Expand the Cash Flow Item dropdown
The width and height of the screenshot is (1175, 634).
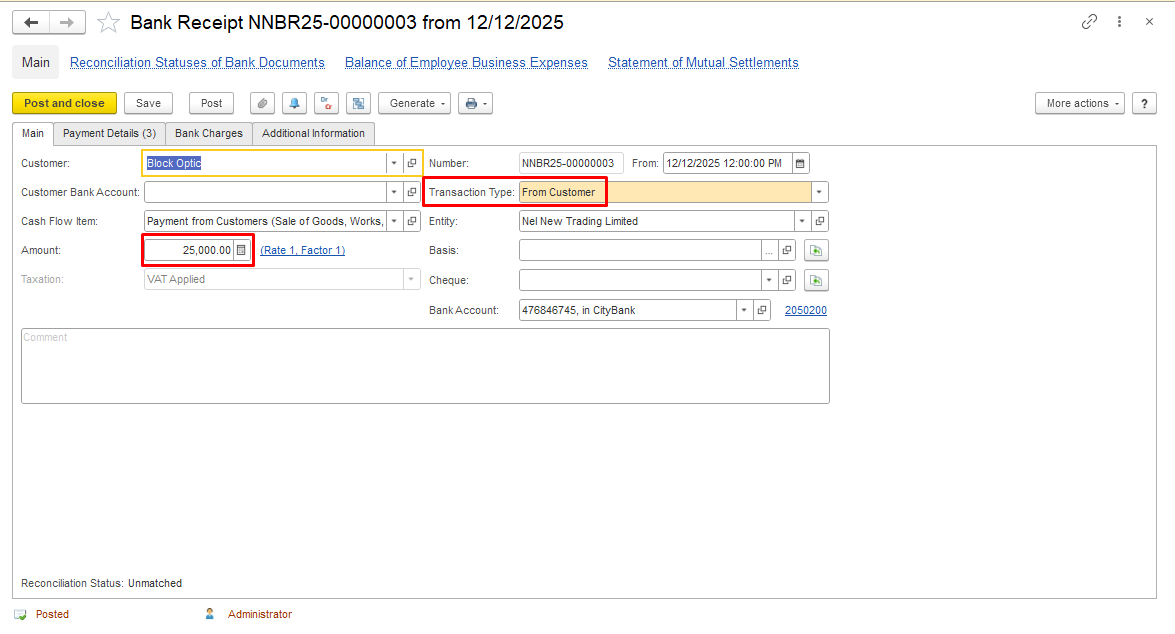394,221
